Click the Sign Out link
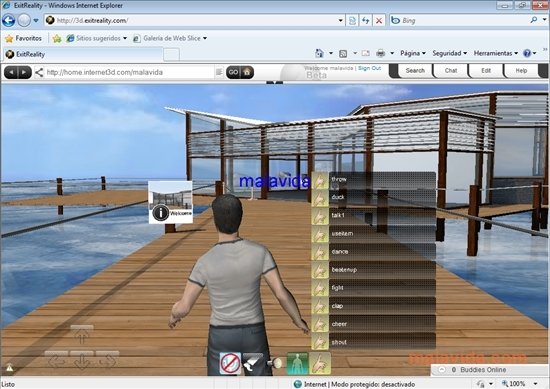The width and height of the screenshot is (550, 389). pyautogui.click(x=369, y=68)
